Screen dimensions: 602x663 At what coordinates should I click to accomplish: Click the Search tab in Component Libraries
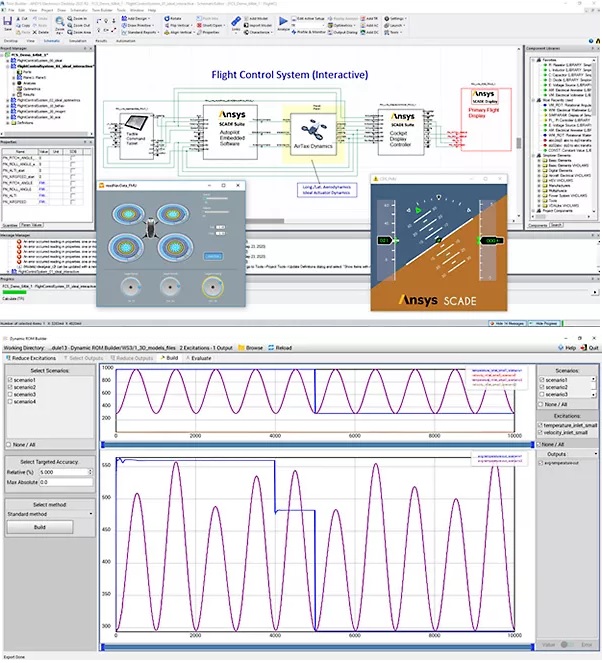556,225
